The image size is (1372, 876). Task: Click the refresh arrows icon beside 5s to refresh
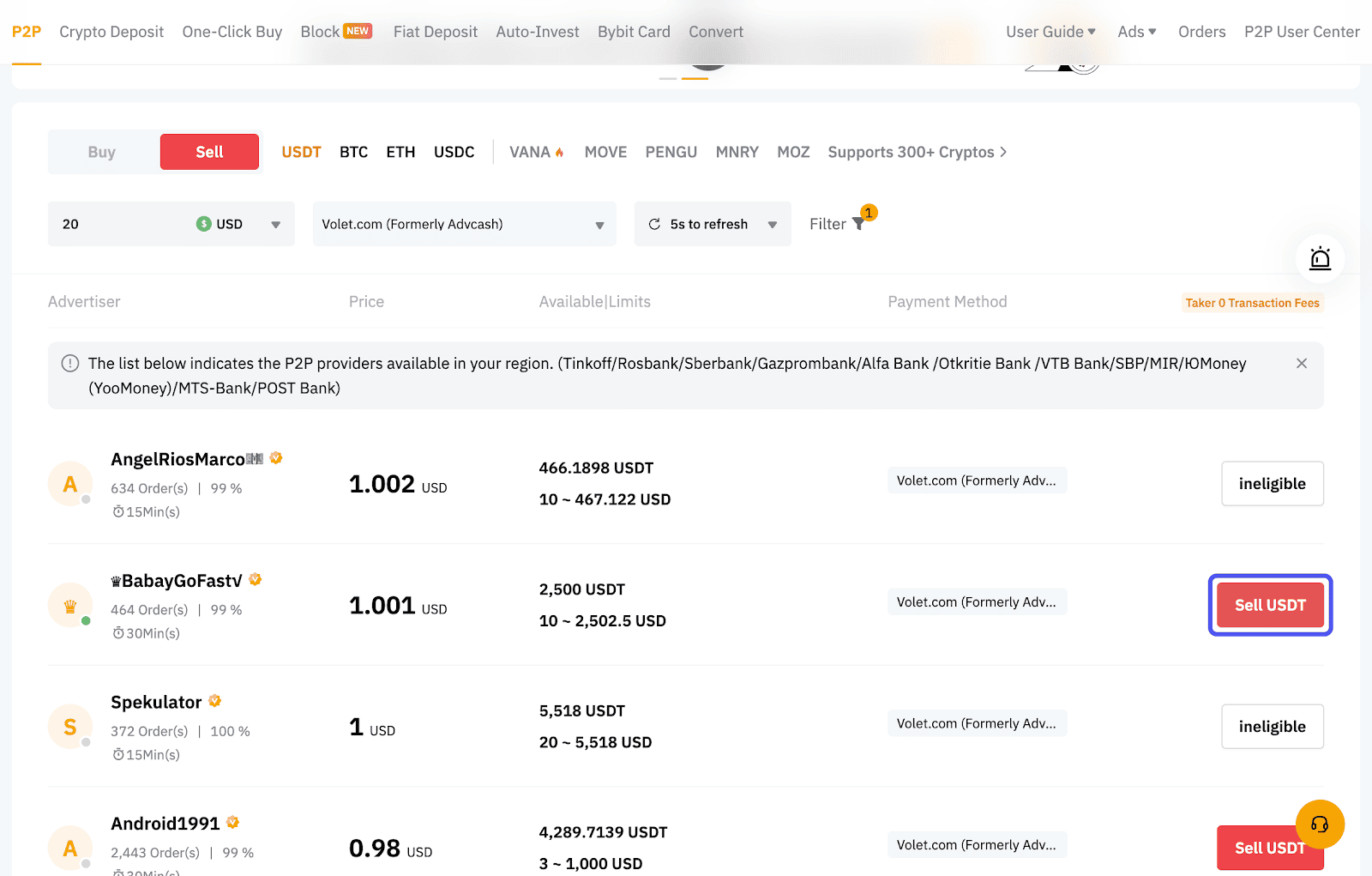[654, 223]
